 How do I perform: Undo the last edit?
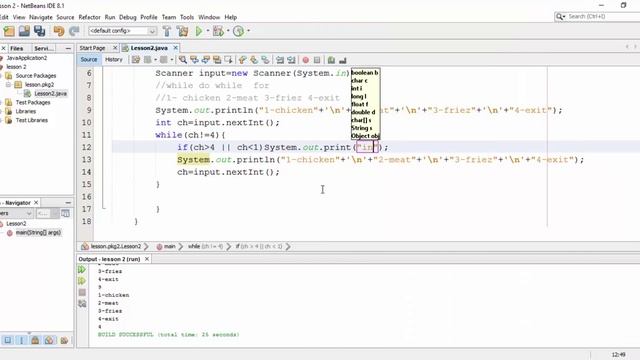pyautogui.click(x=59, y=31)
